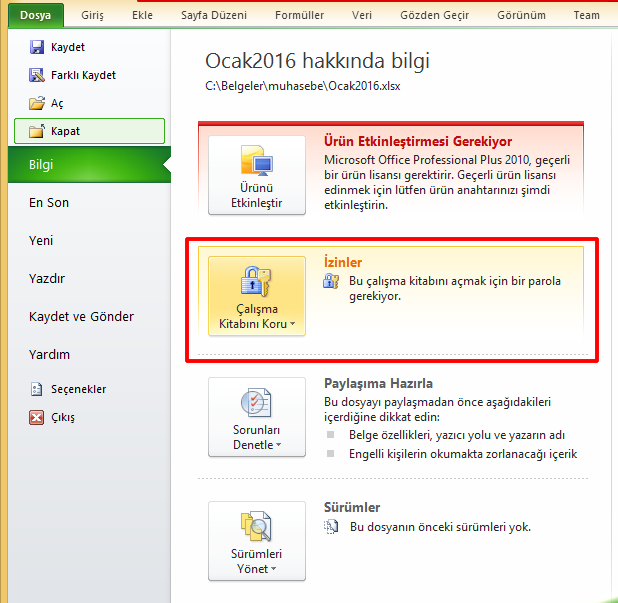Choose the Farklı Kaydet label

(x=83, y=75)
